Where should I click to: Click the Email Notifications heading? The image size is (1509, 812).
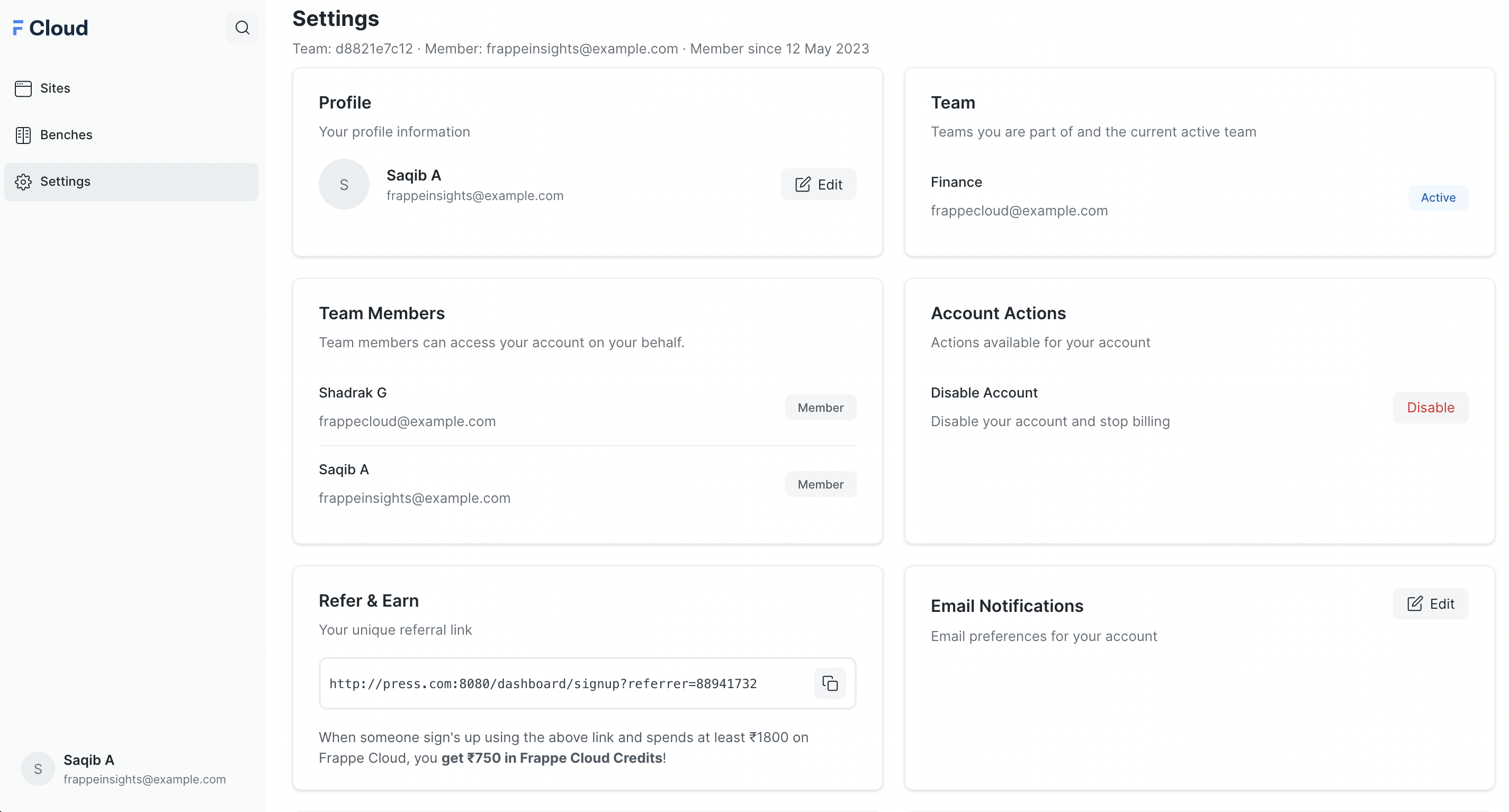(1007, 606)
